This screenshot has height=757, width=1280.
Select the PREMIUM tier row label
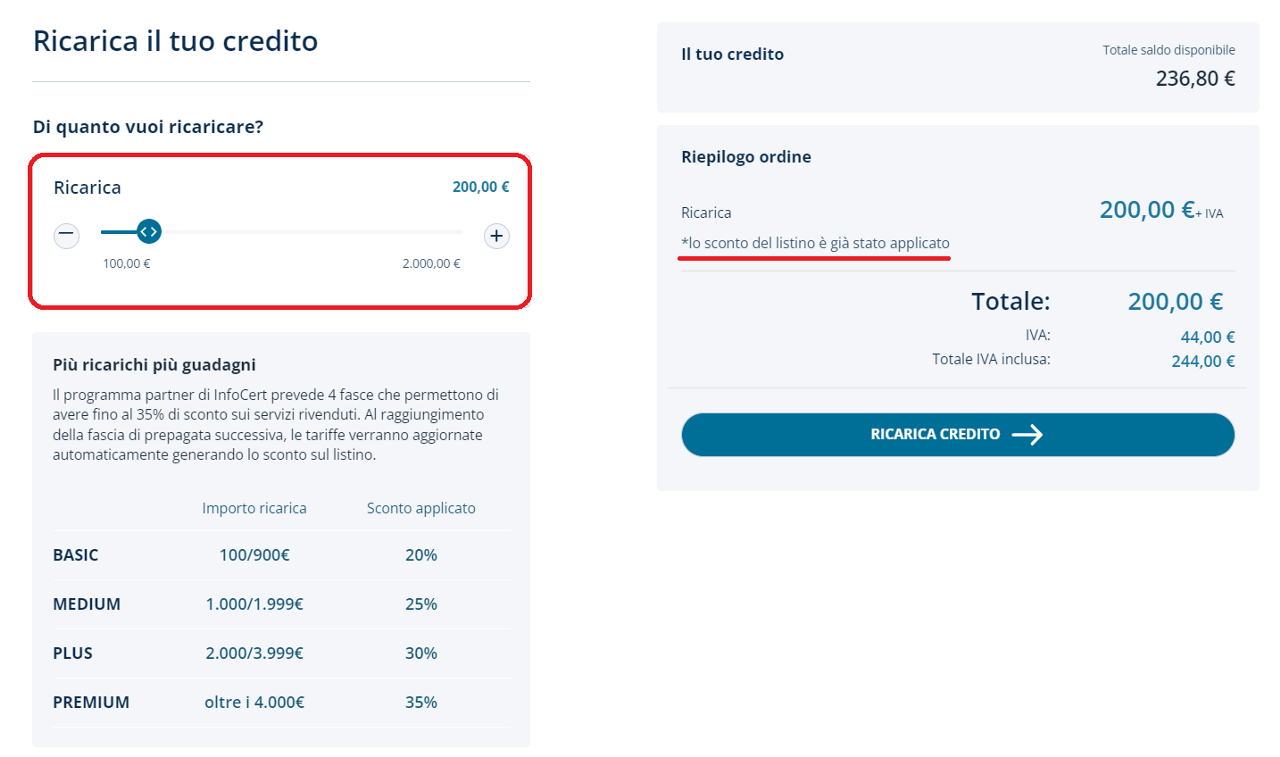(91, 702)
